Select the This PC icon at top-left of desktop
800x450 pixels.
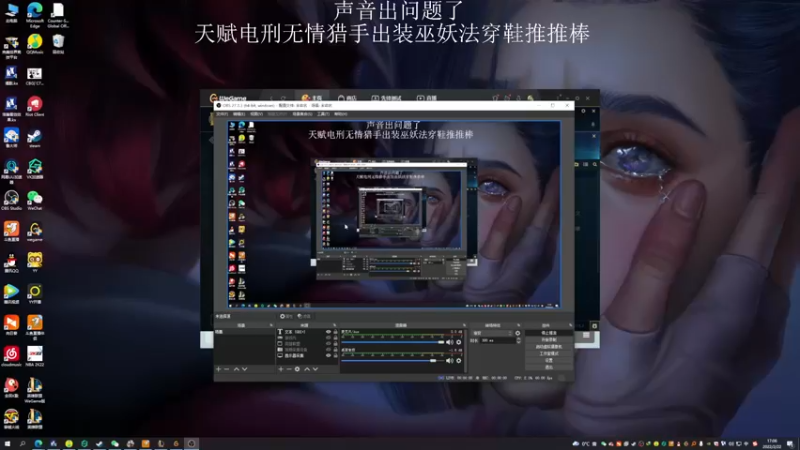point(11,13)
